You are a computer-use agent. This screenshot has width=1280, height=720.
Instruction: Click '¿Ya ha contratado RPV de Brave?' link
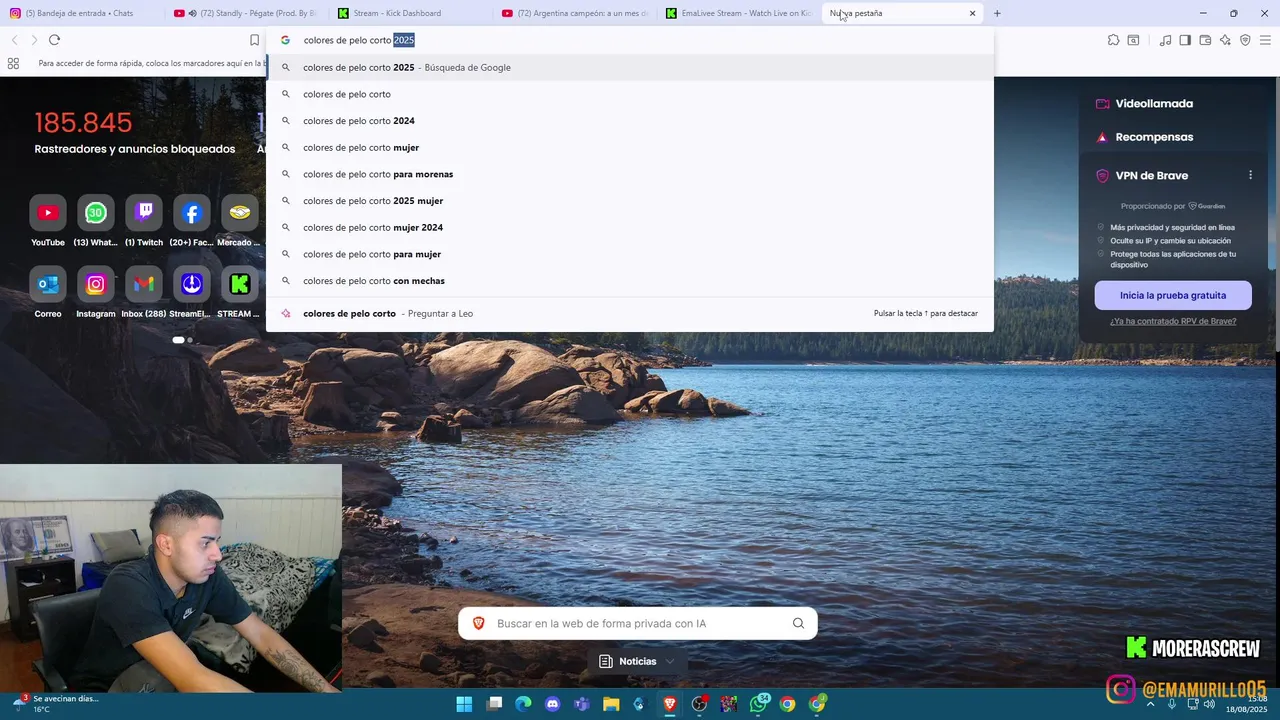pos(1173,321)
